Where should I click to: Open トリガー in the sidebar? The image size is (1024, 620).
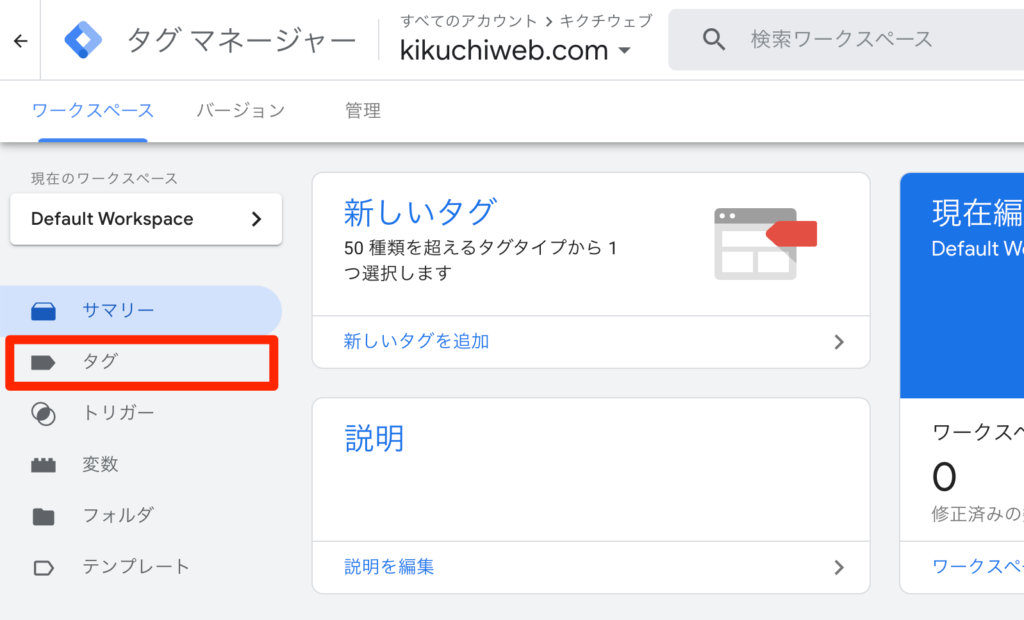coord(141,414)
